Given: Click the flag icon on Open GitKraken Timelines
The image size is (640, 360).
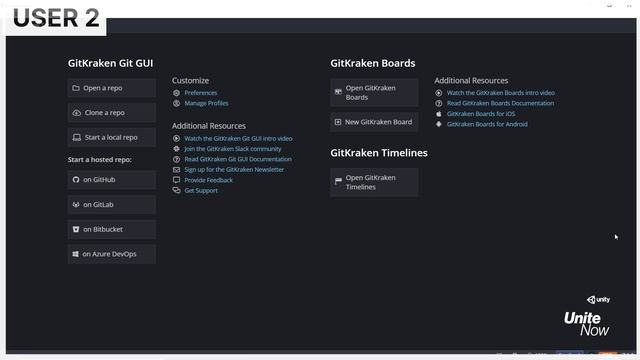Looking at the screenshot, I should coord(338,181).
